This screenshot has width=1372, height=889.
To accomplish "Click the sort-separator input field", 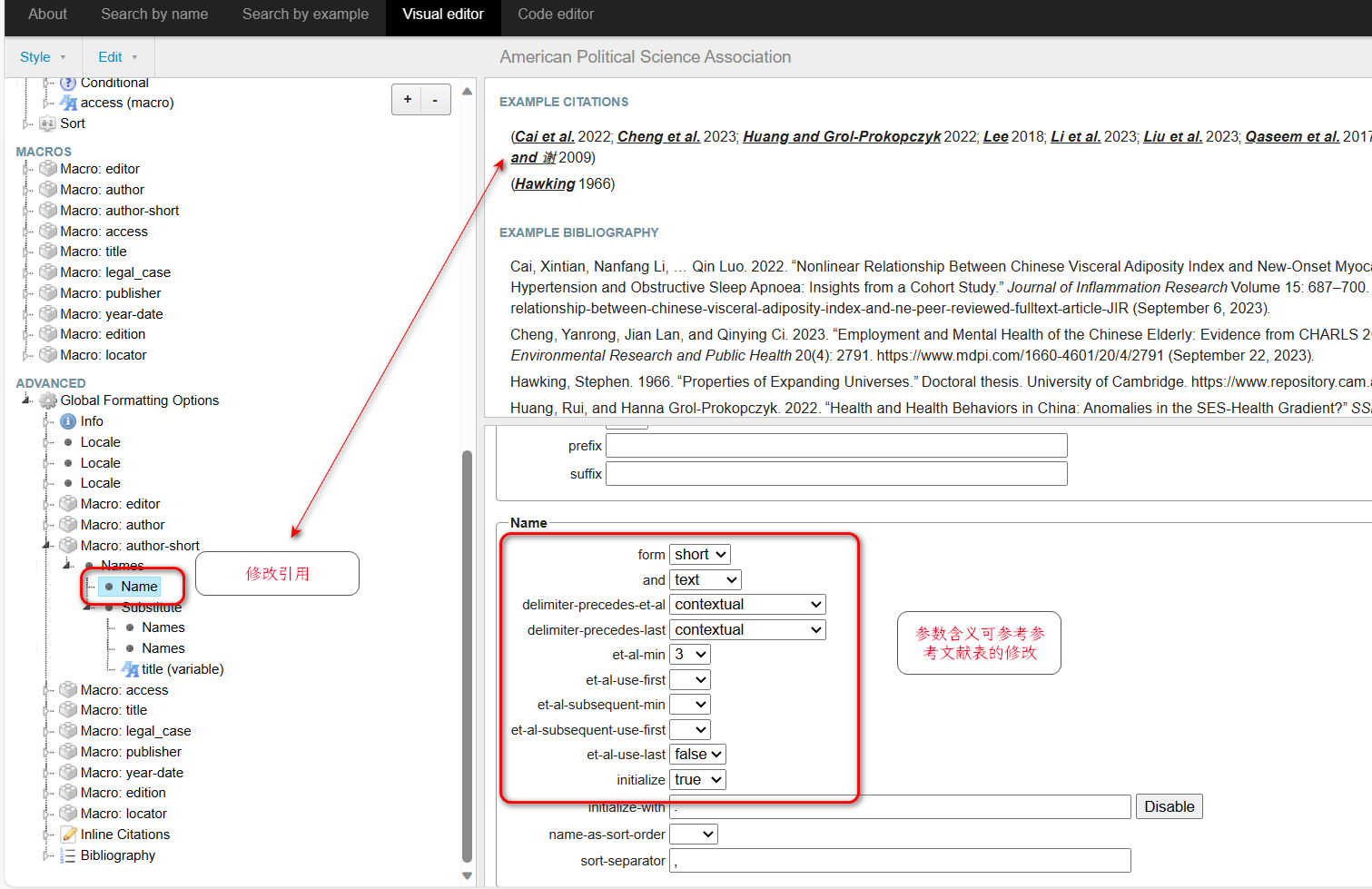I will 900,861.
